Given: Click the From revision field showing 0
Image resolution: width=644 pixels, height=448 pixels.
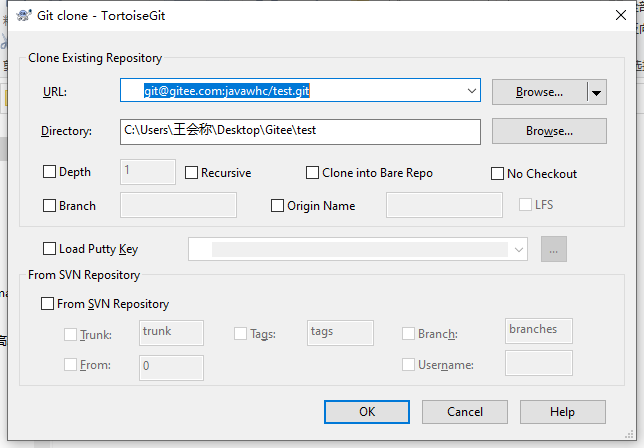Looking at the screenshot, I should (171, 368).
